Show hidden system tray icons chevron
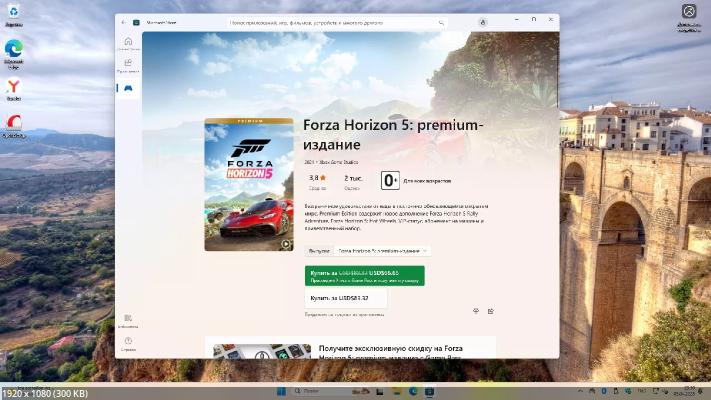The image size is (711, 400). click(x=580, y=391)
